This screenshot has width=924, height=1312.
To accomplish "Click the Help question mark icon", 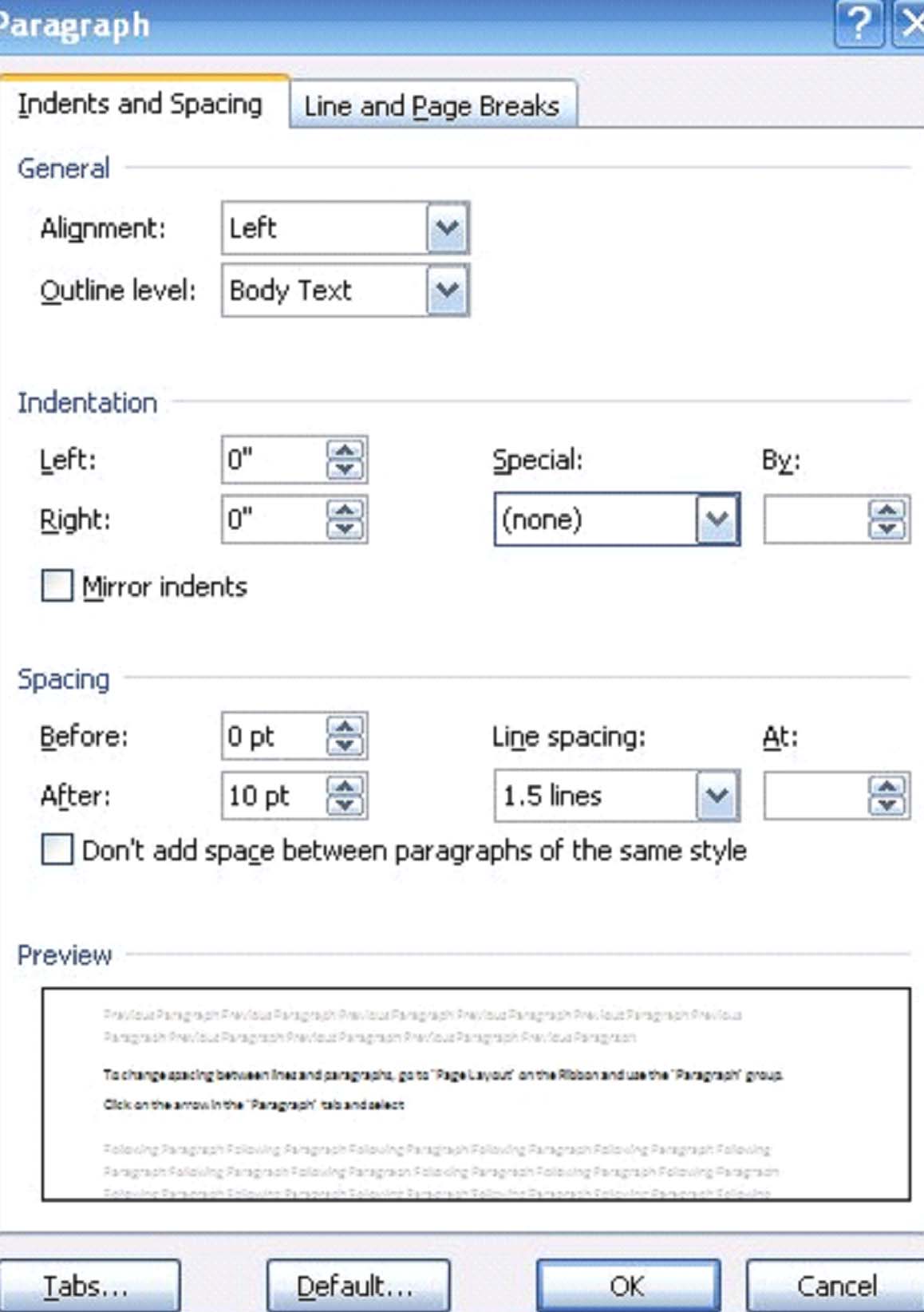I will (x=858, y=24).
